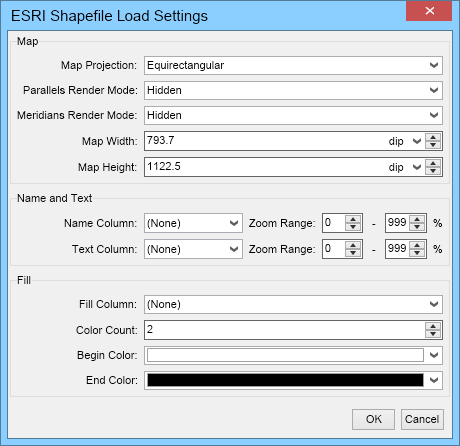Click Text Column zoom range maximum field
The image size is (460, 446).
pyautogui.click(x=397, y=249)
